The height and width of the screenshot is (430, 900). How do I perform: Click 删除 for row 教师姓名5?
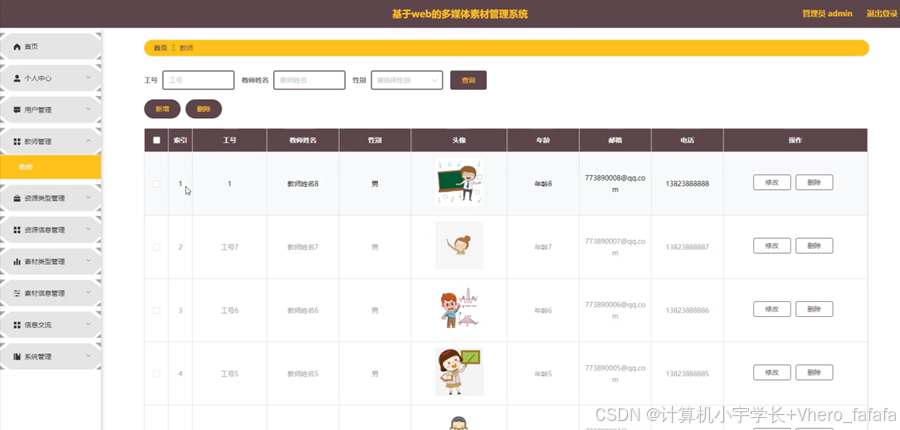(814, 372)
